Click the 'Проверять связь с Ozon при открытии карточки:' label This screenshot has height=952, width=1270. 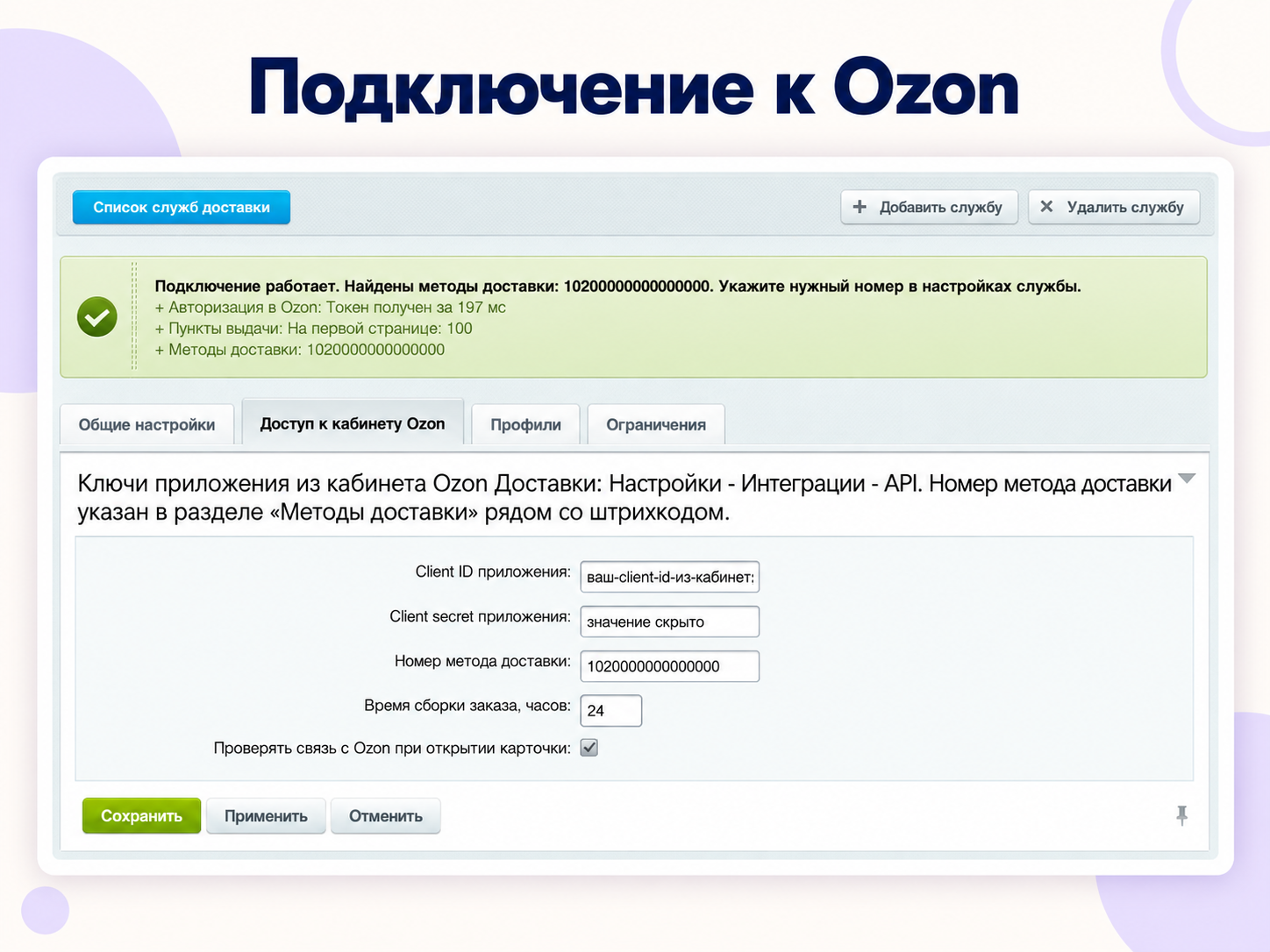[392, 748]
